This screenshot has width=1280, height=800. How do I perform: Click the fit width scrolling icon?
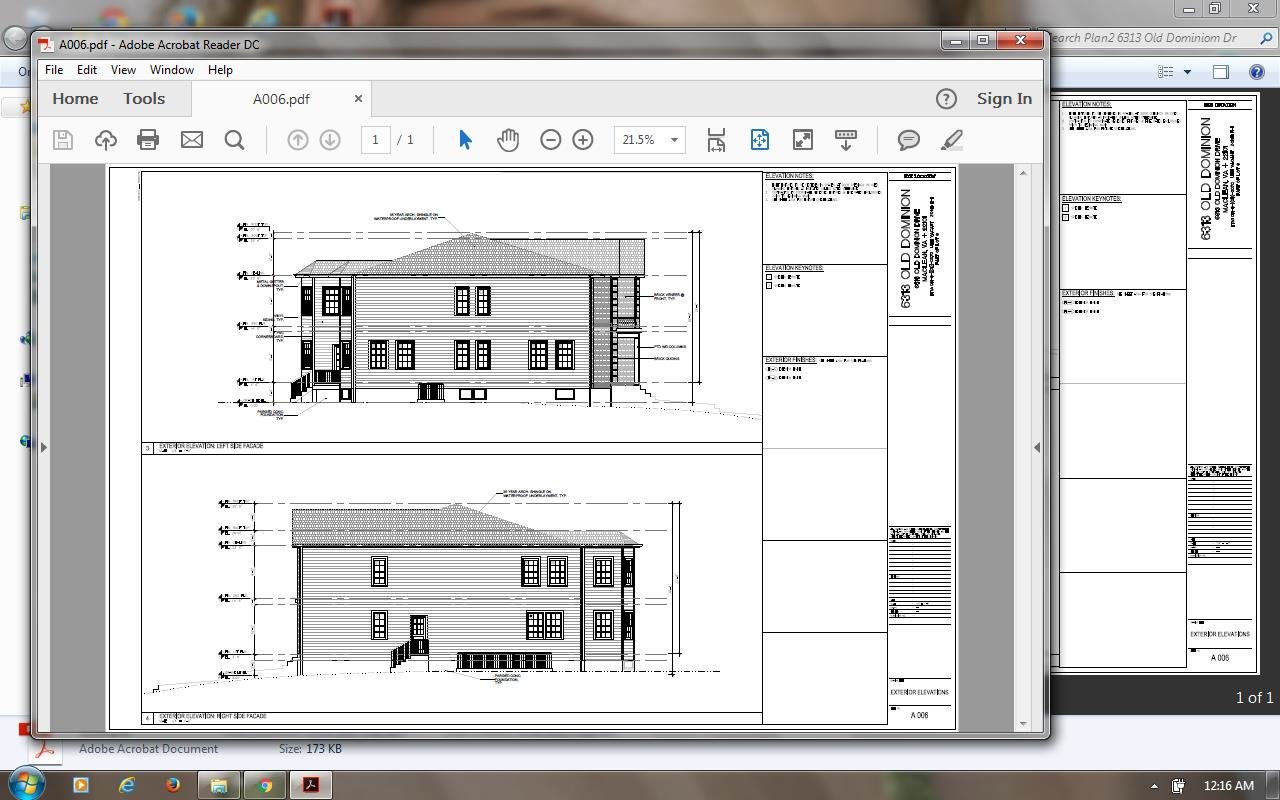(716, 140)
